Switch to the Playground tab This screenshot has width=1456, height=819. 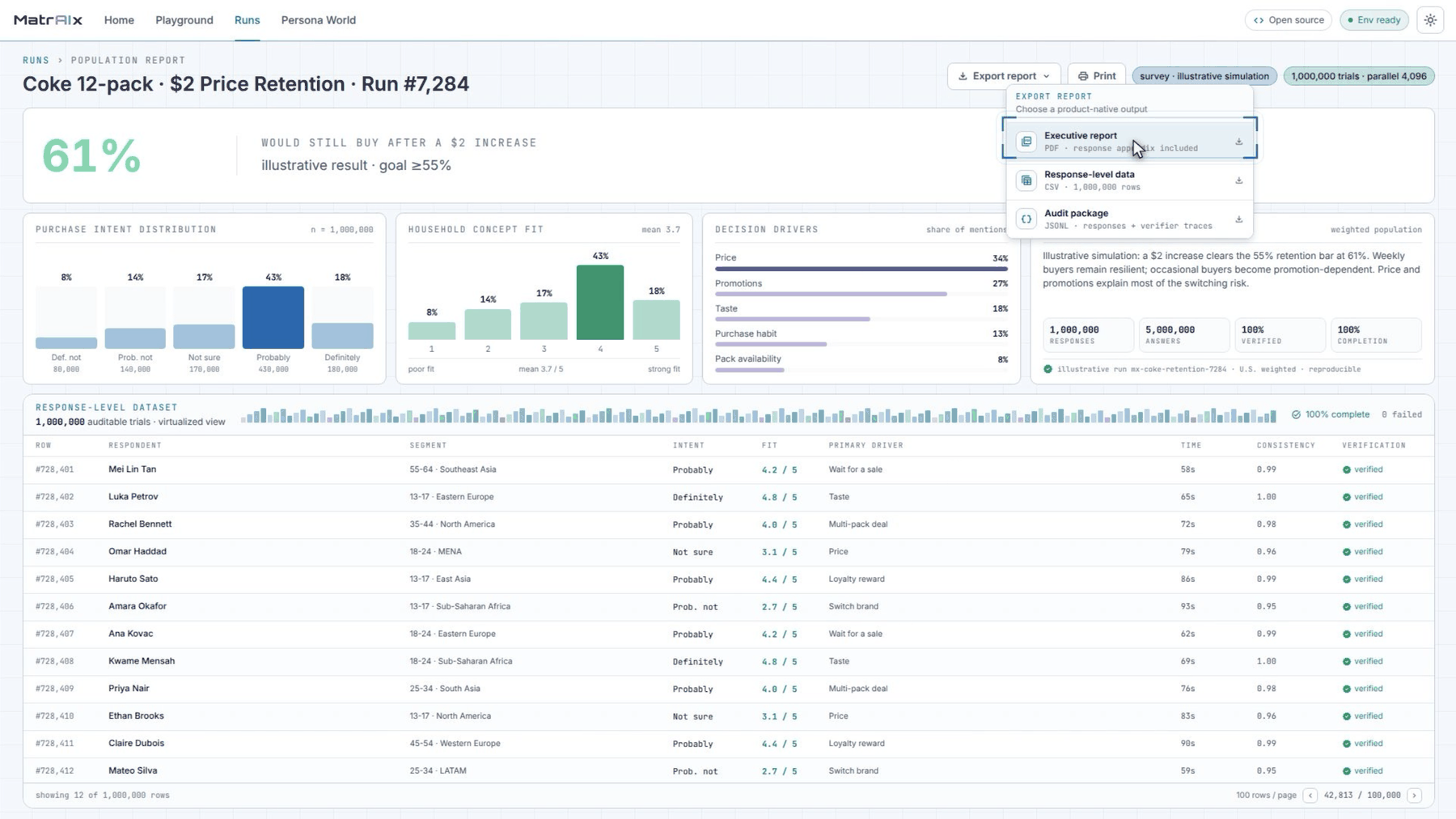pyautogui.click(x=184, y=20)
